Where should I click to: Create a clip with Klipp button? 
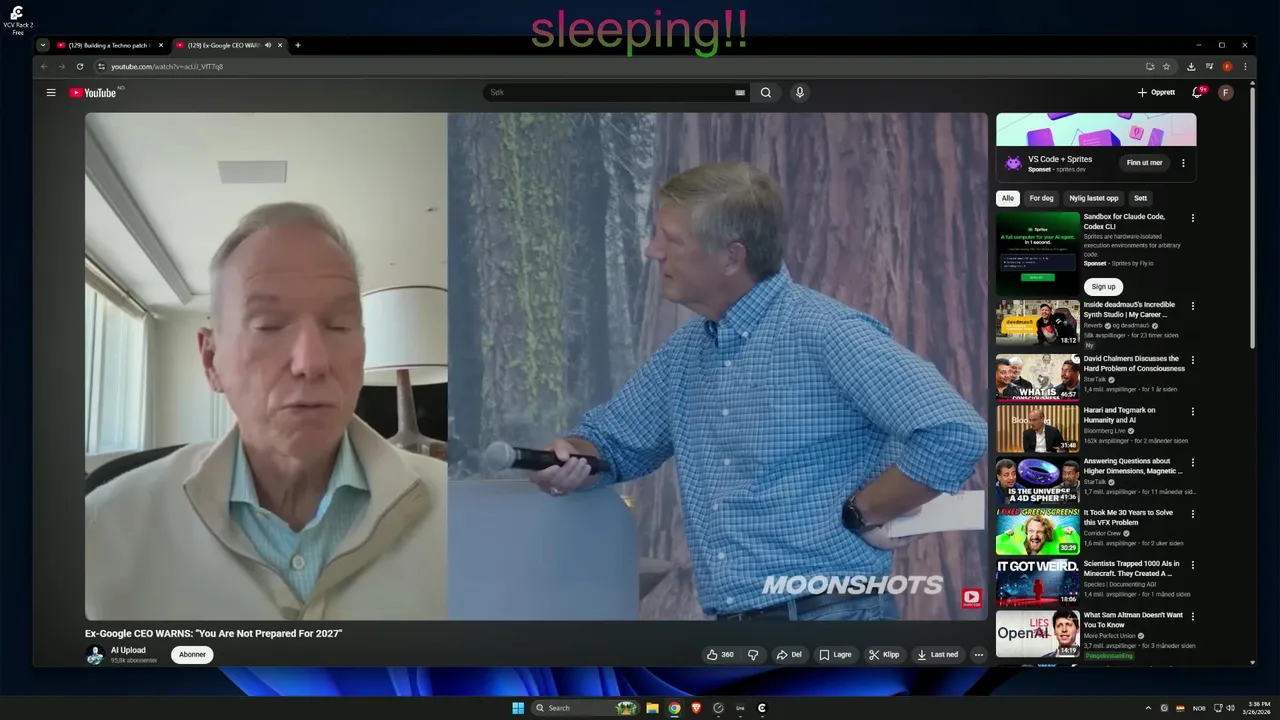pyautogui.click(x=884, y=655)
